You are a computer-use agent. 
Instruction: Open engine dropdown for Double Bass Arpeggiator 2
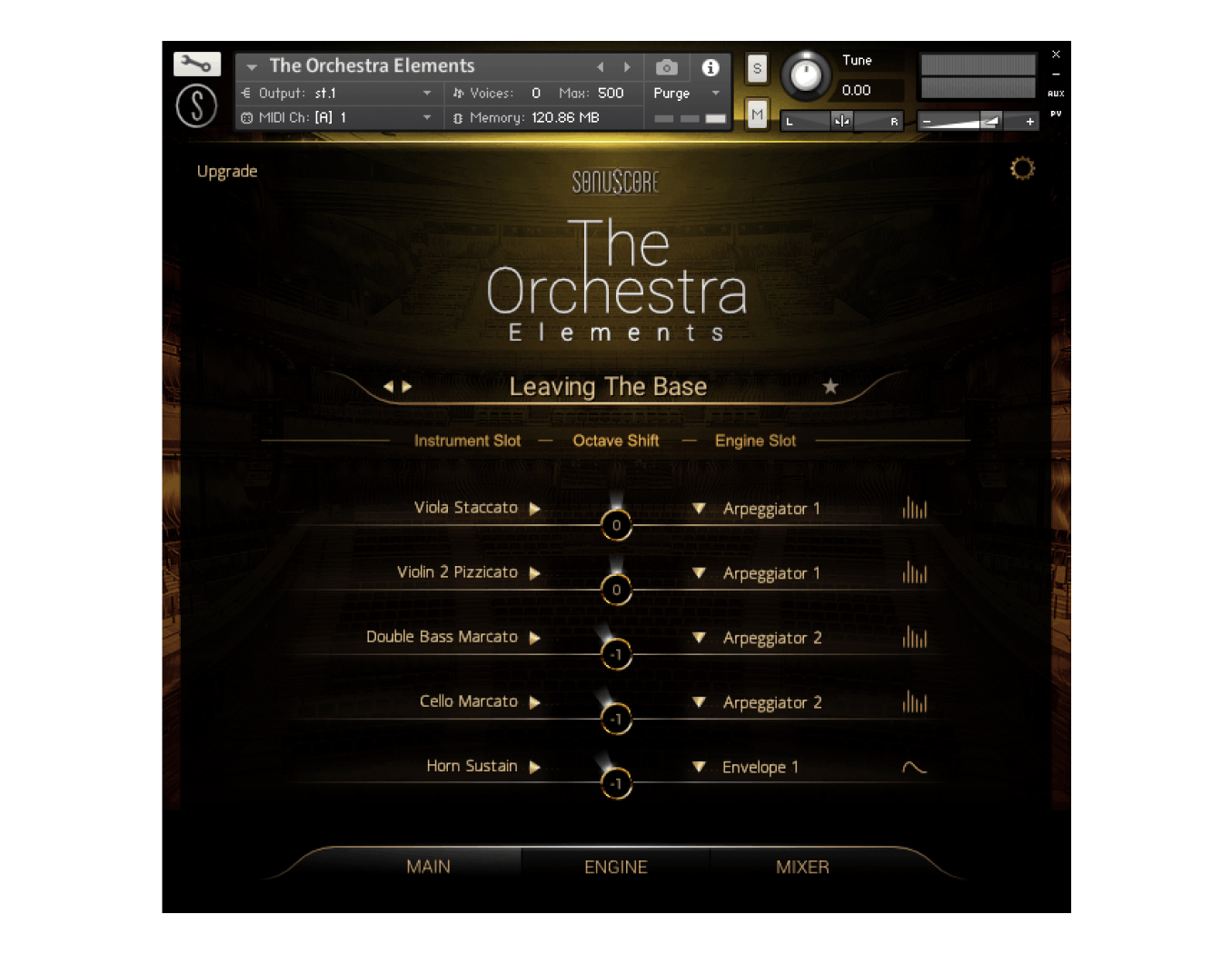tap(699, 638)
